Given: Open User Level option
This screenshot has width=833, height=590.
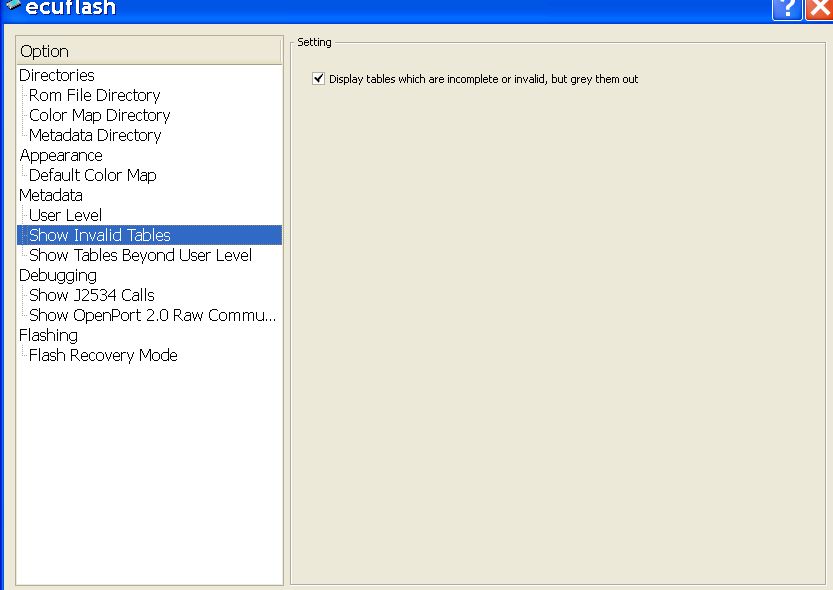Looking at the screenshot, I should (65, 215).
